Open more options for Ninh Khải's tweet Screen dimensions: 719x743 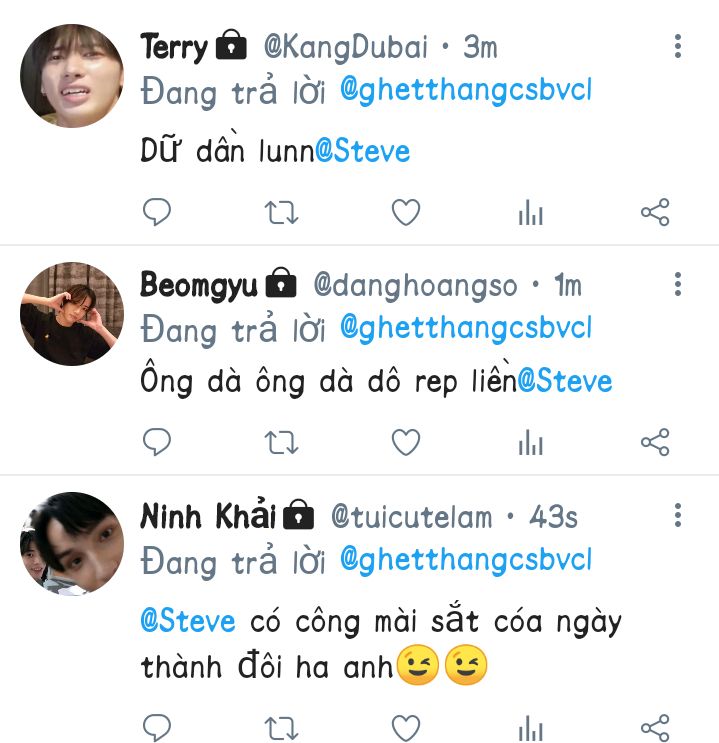678,515
